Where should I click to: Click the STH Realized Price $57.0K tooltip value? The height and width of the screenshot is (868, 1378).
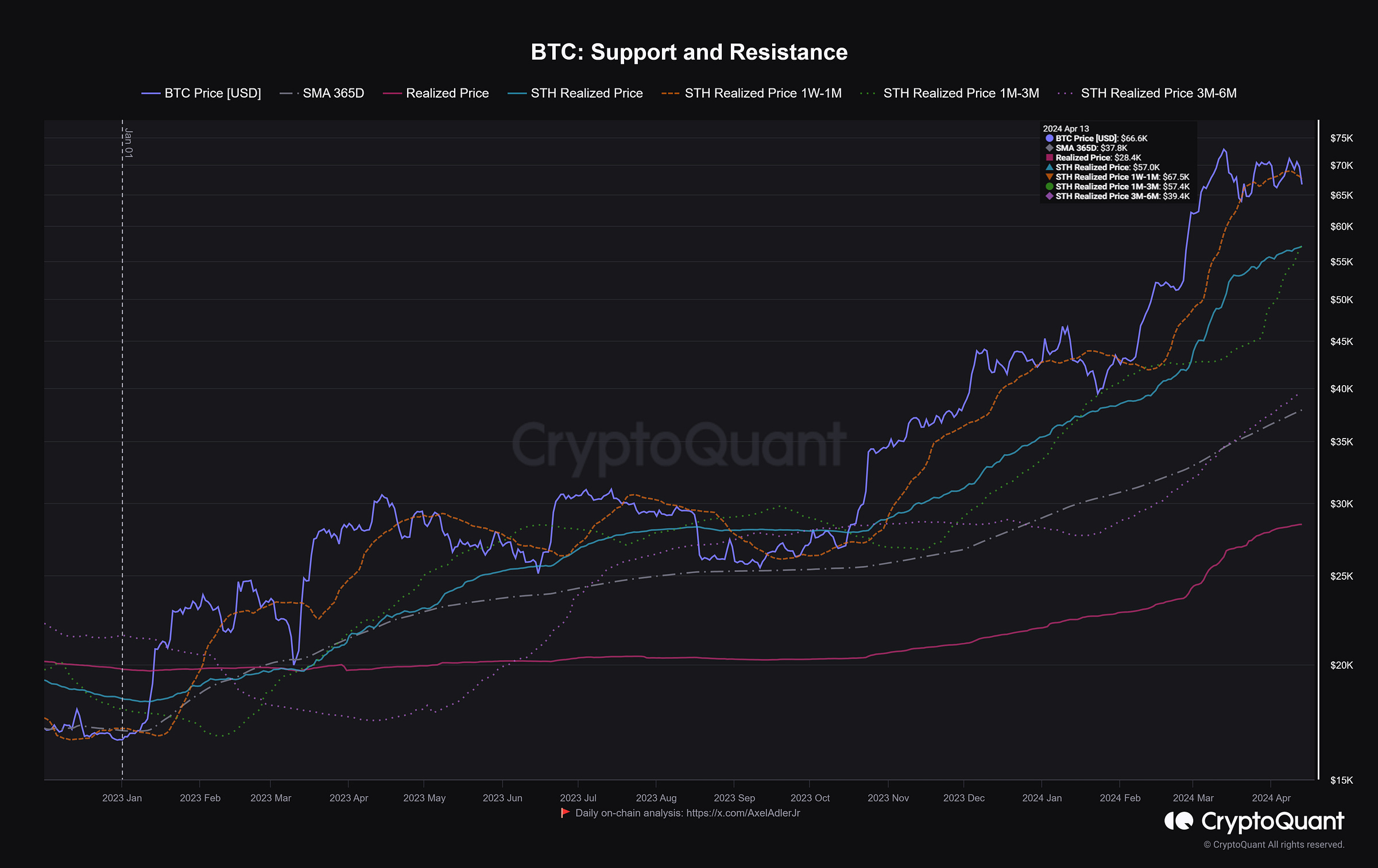click(1146, 167)
